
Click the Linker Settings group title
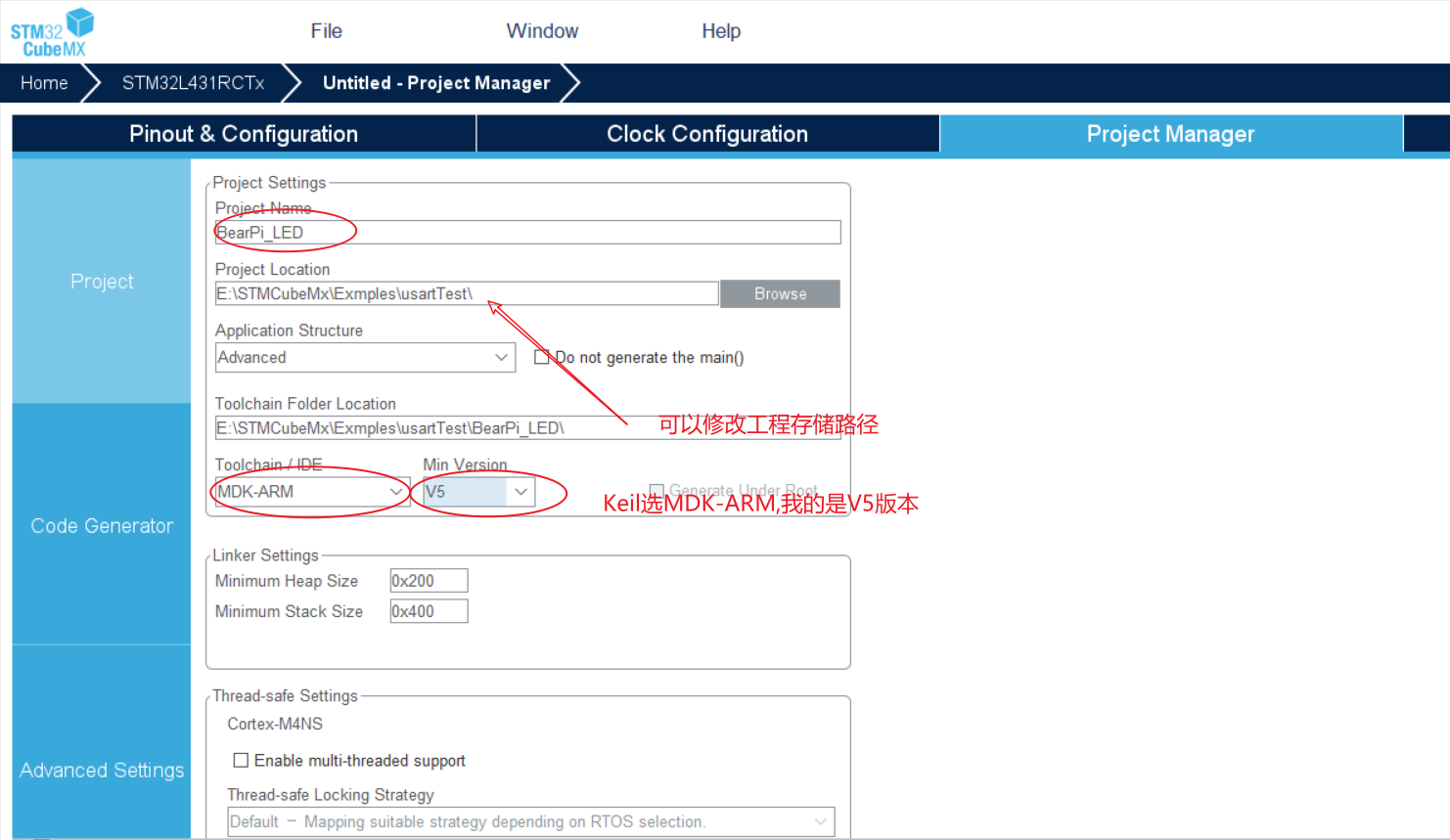coord(265,555)
